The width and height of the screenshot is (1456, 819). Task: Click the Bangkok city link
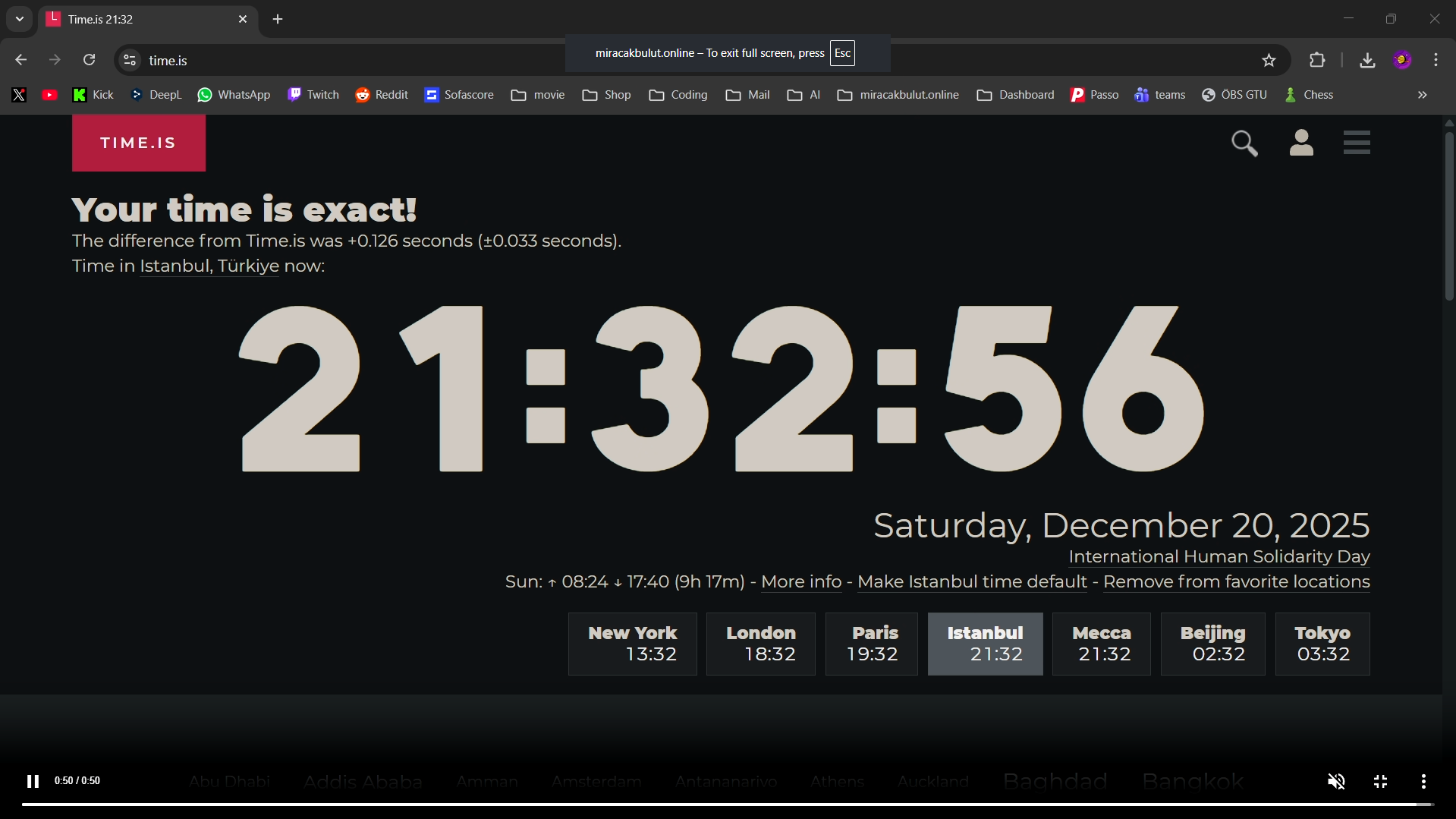1193,781
